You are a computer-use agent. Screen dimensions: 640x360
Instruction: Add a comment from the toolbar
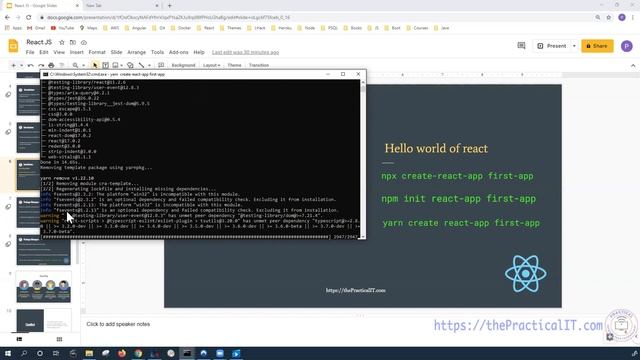(161, 65)
